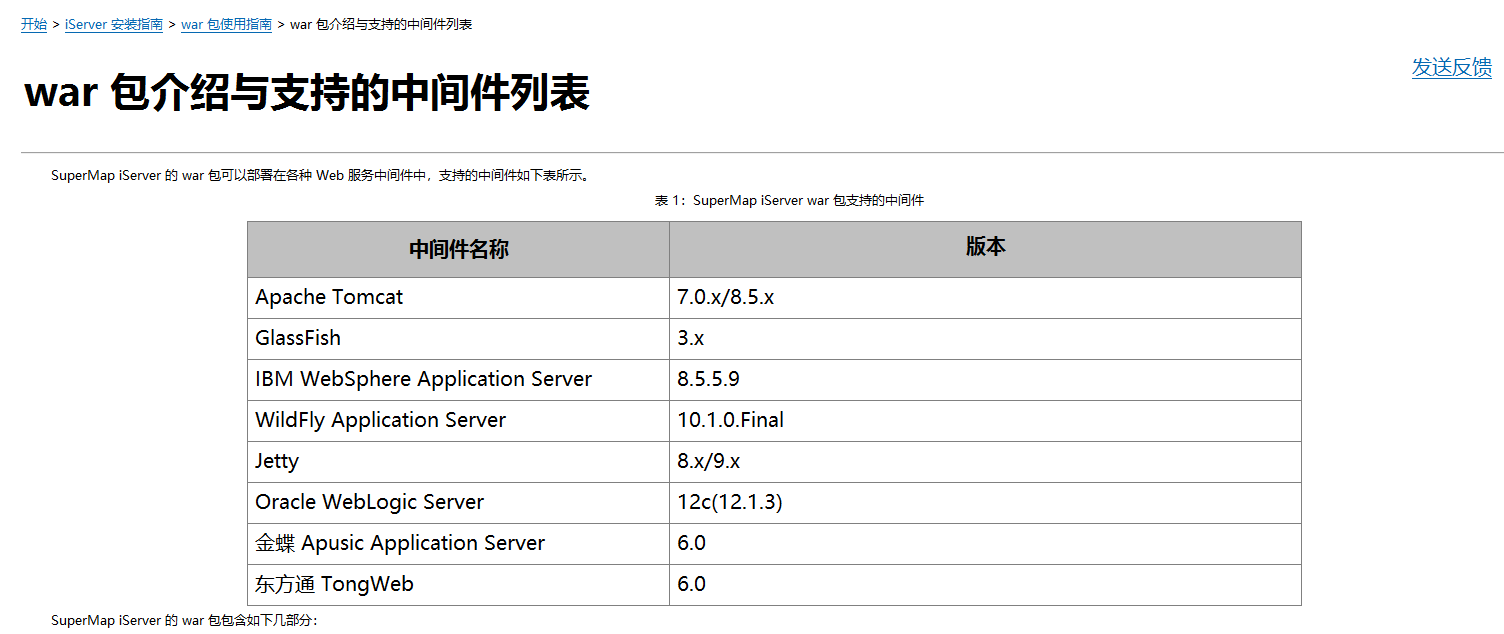Click the 发送反馈 feedback link

[1451, 67]
